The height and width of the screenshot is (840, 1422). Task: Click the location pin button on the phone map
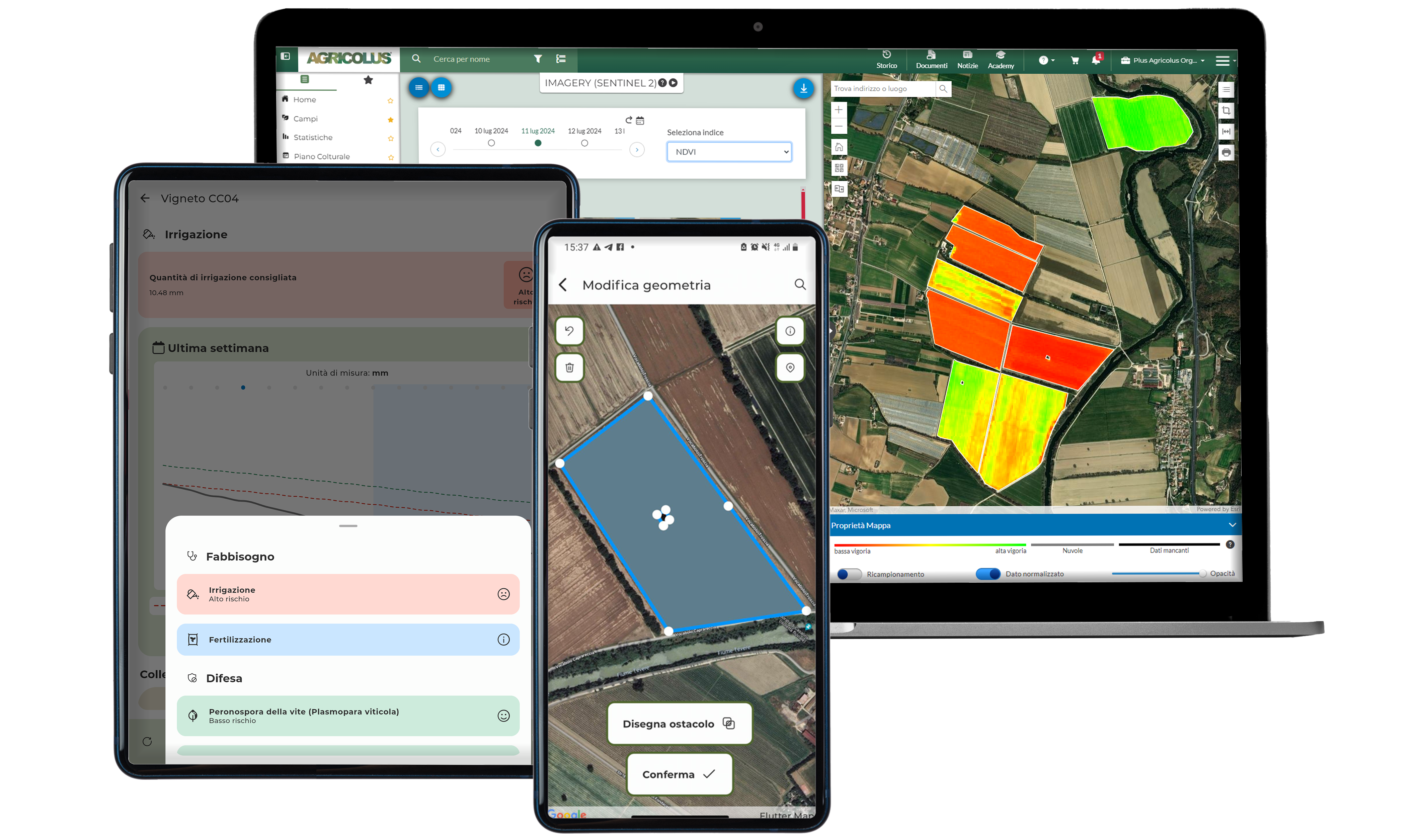(790, 368)
